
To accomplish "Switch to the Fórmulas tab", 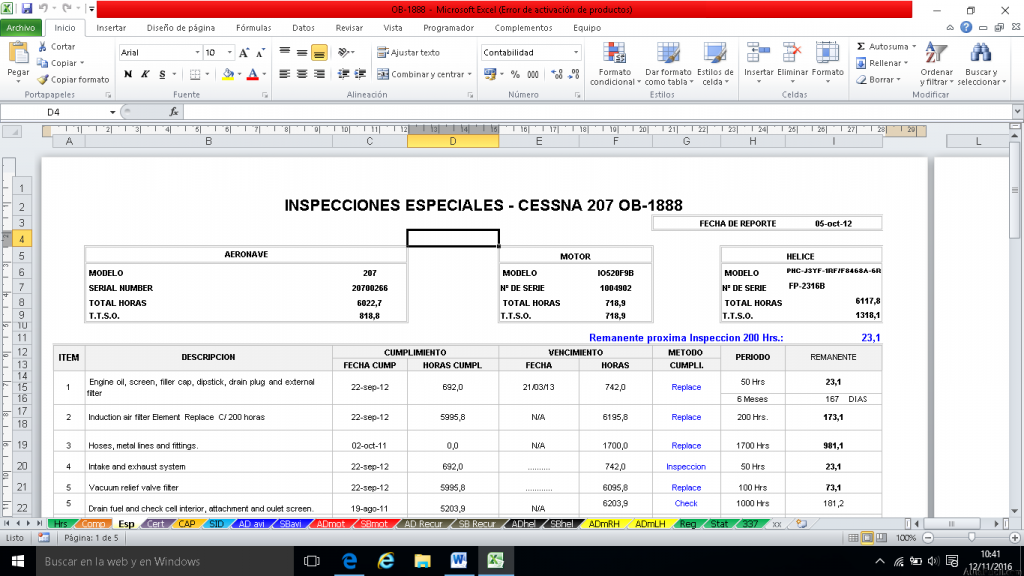I will tap(253, 28).
